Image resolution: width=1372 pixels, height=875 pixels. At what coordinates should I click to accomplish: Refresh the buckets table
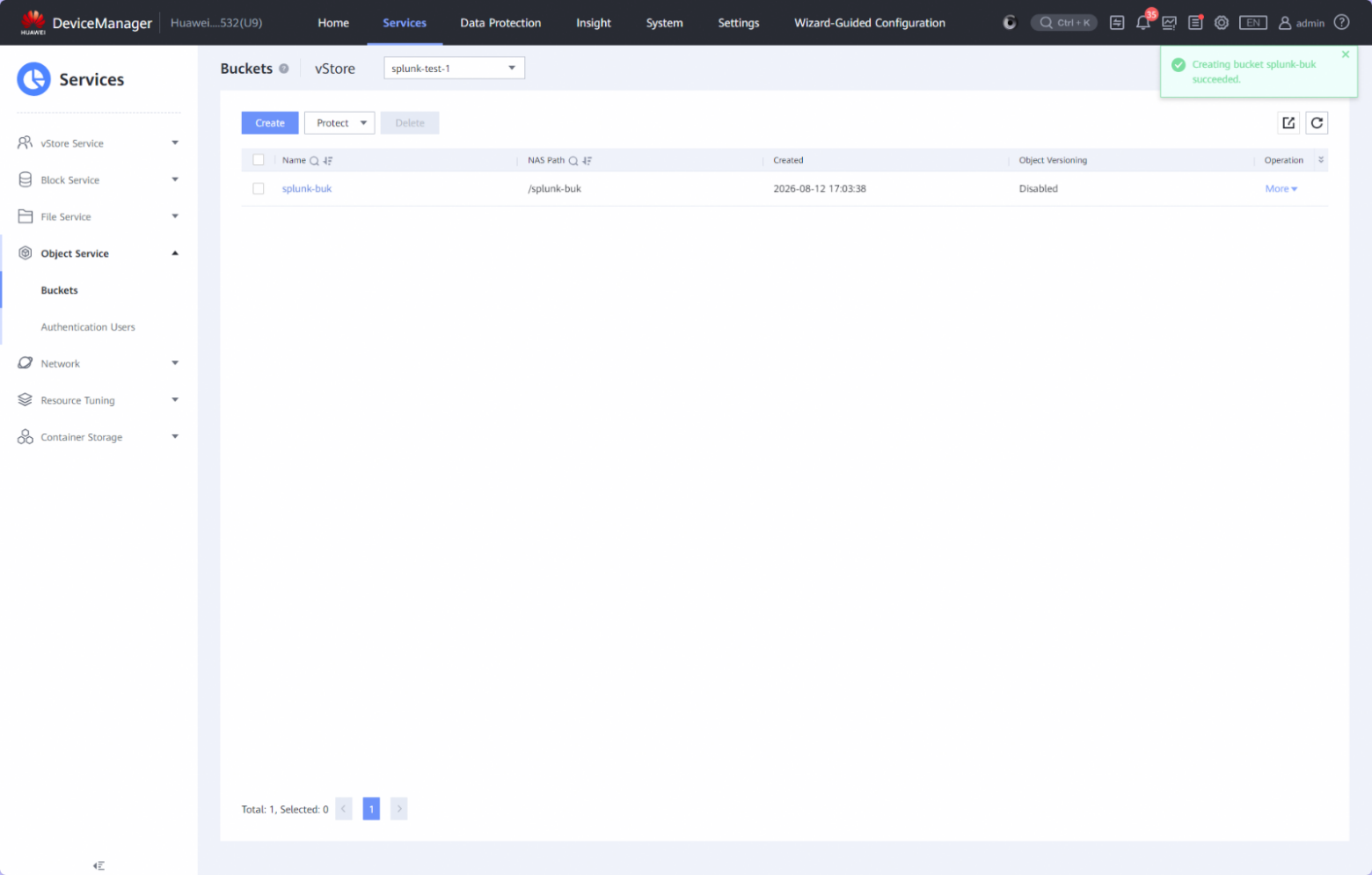point(1317,123)
